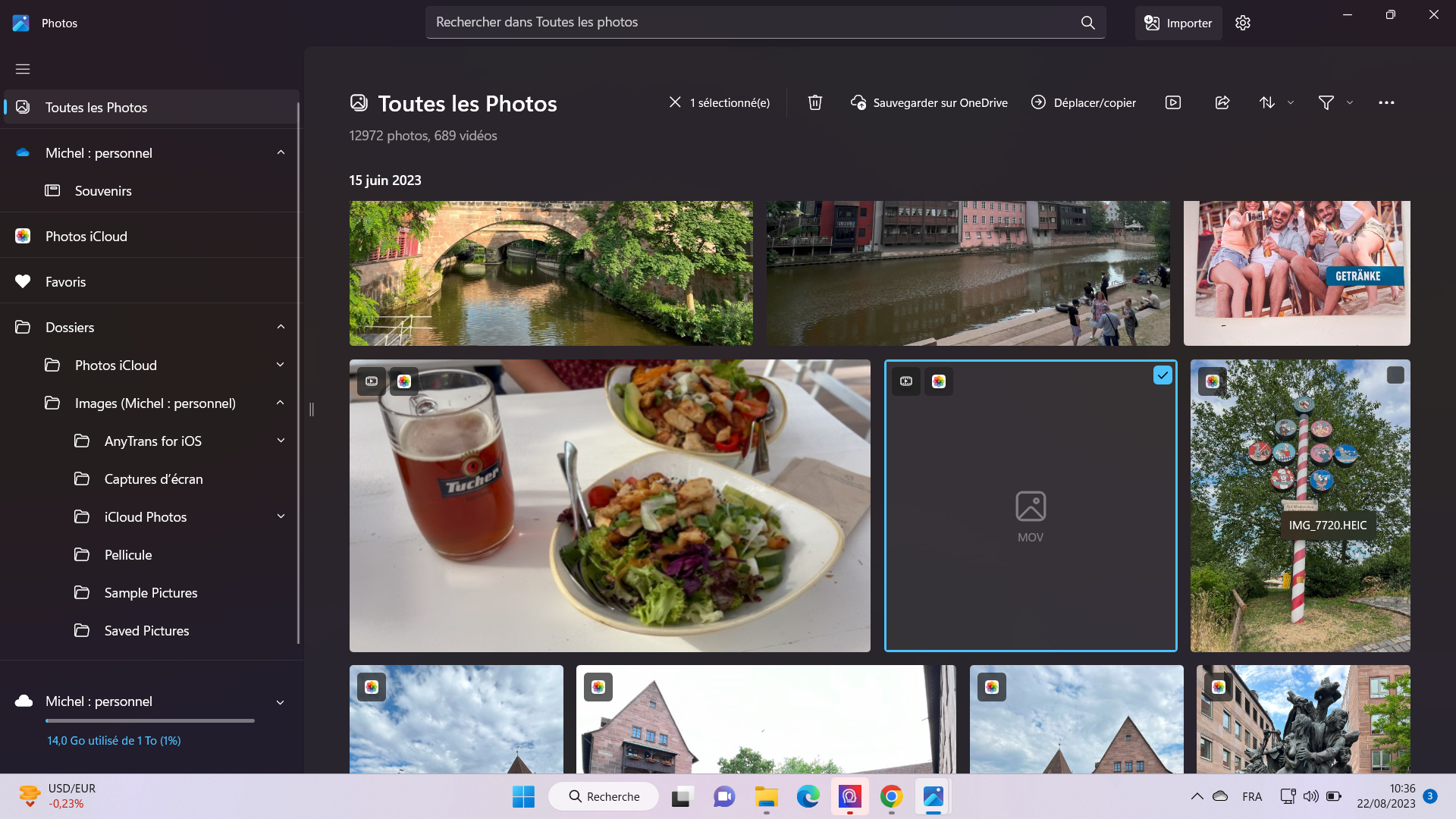Click Sauvegarder sur OneDrive button
The height and width of the screenshot is (819, 1456).
tap(929, 102)
